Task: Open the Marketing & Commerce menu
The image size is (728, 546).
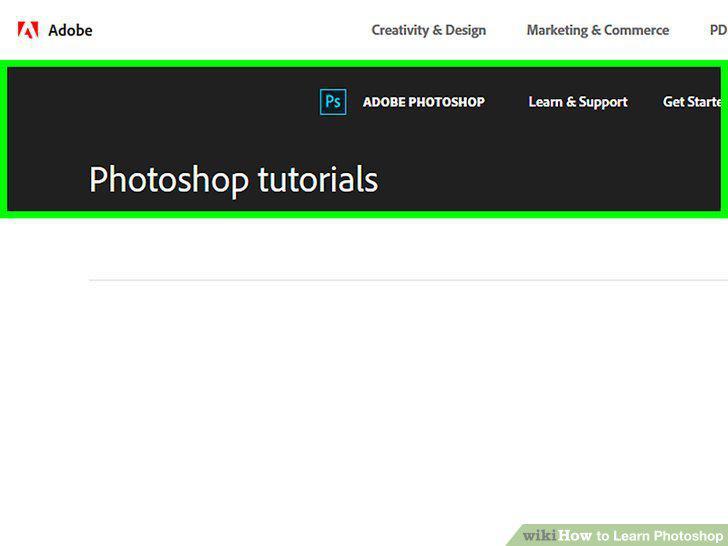Action: click(598, 30)
